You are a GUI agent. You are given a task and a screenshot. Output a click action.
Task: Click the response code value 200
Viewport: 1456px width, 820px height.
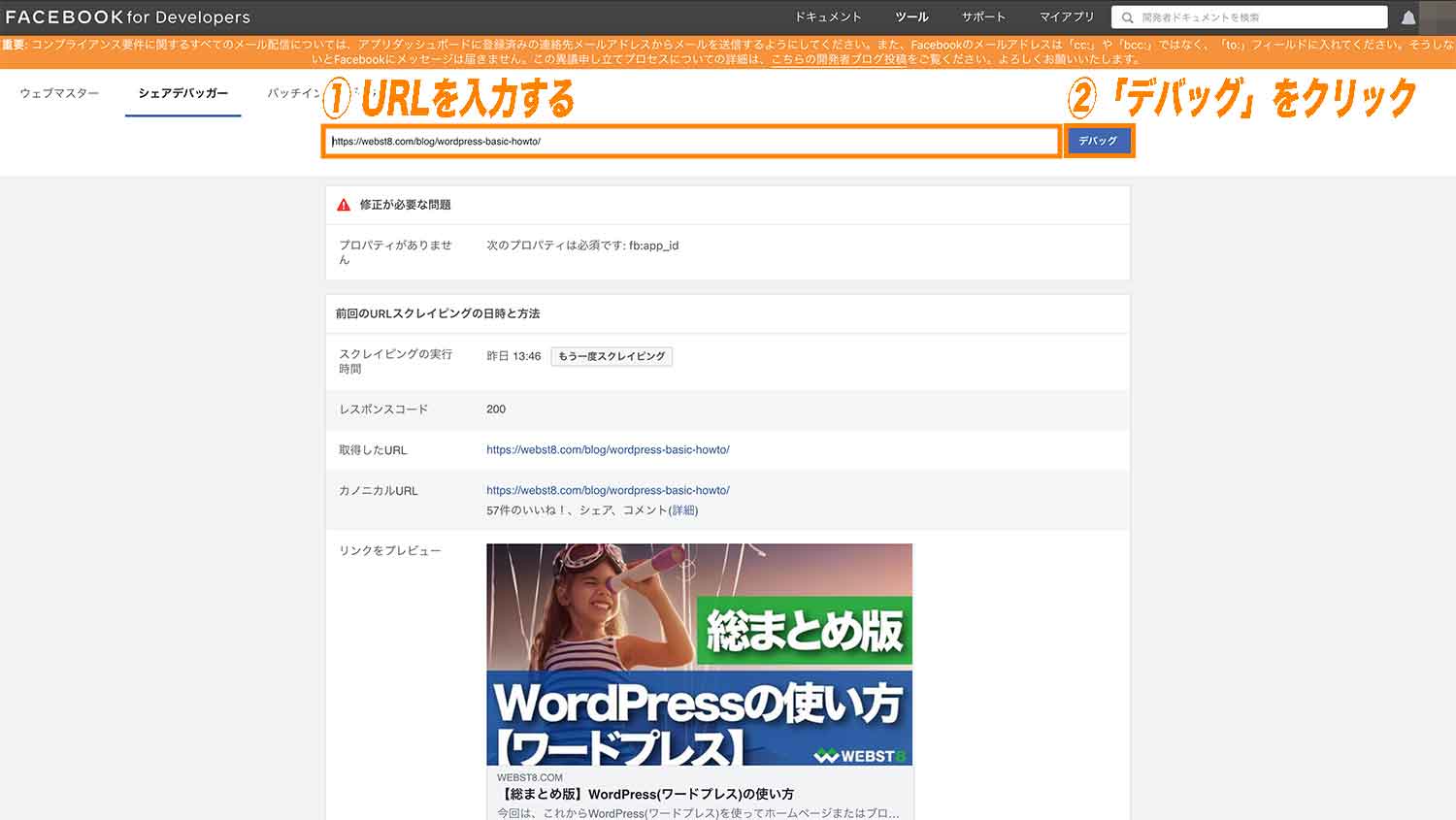click(x=496, y=410)
